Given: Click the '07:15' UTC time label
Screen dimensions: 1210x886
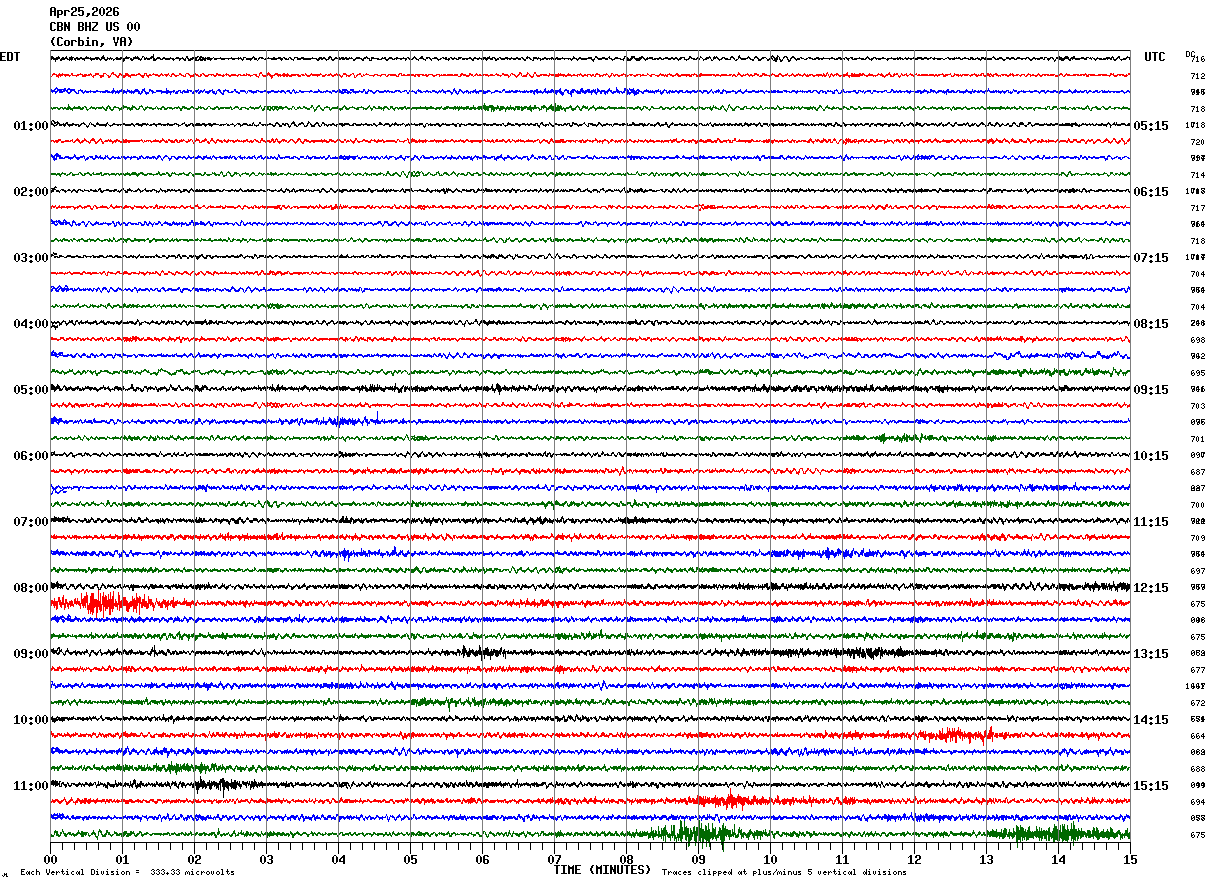Looking at the screenshot, I should click(1151, 258).
